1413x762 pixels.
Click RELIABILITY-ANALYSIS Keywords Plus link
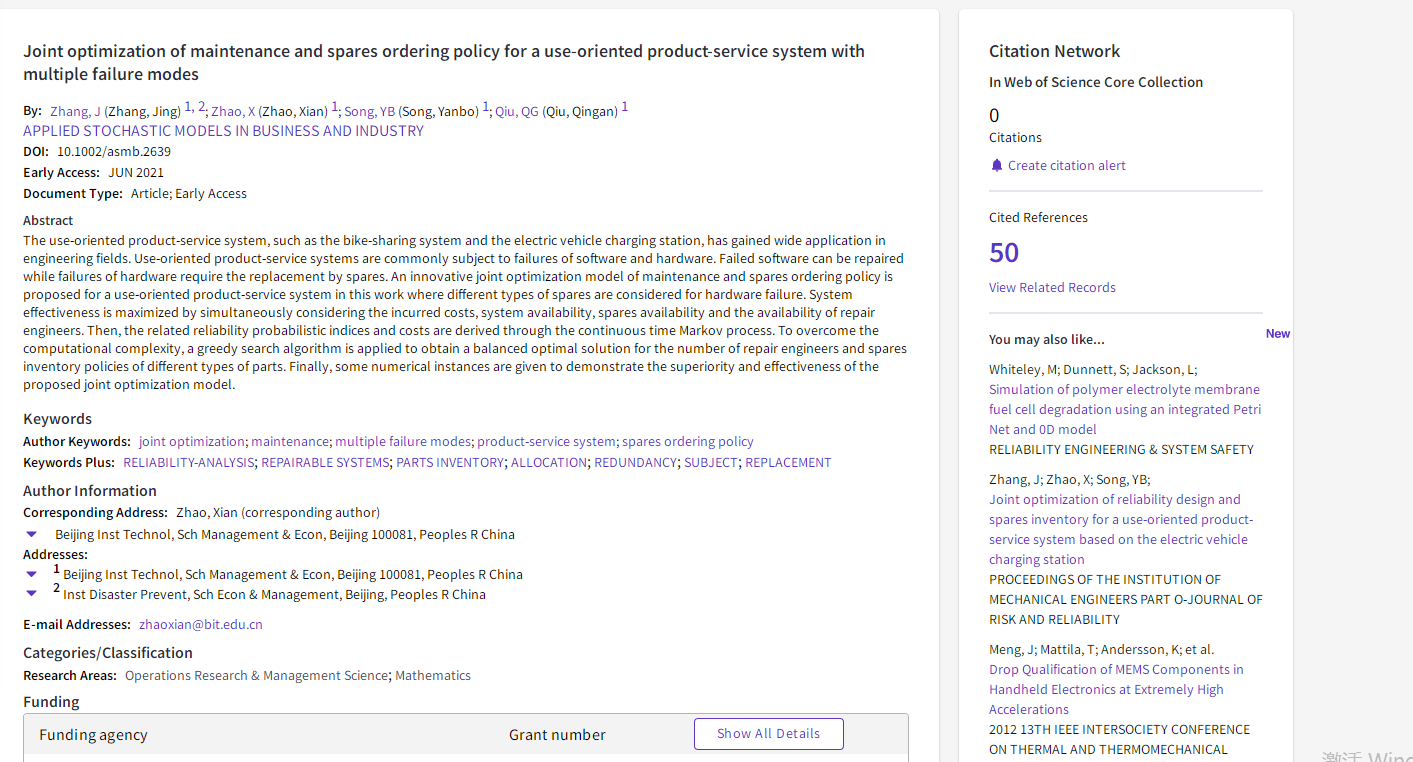coord(189,463)
